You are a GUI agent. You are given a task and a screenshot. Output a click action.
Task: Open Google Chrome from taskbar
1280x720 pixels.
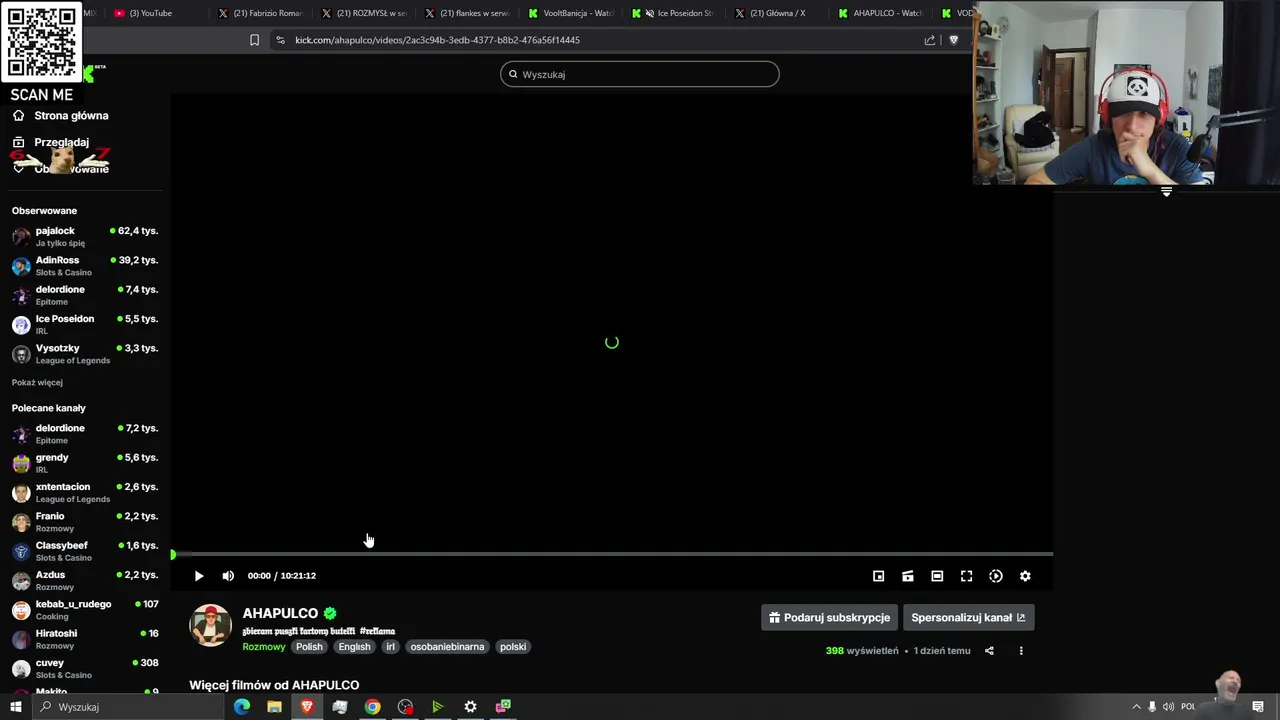pos(372,707)
